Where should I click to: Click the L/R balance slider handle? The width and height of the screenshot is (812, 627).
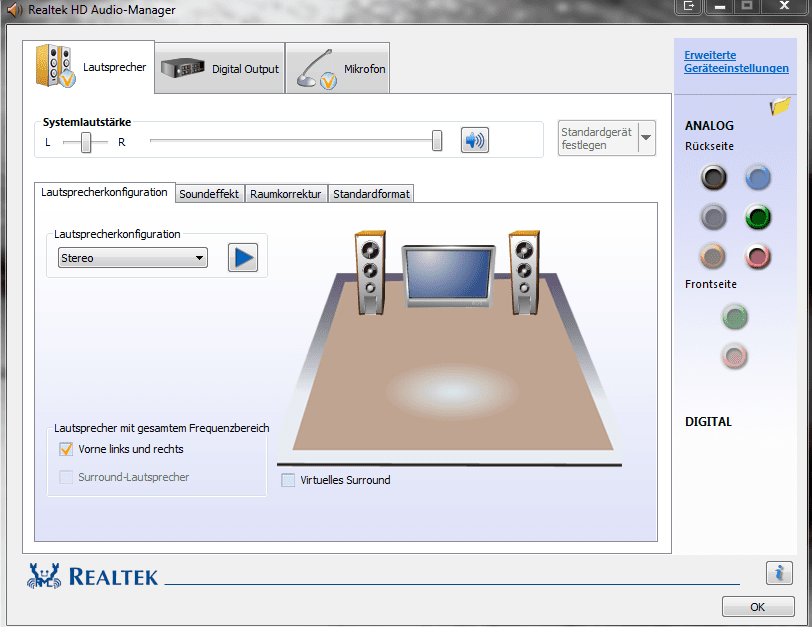[86, 142]
